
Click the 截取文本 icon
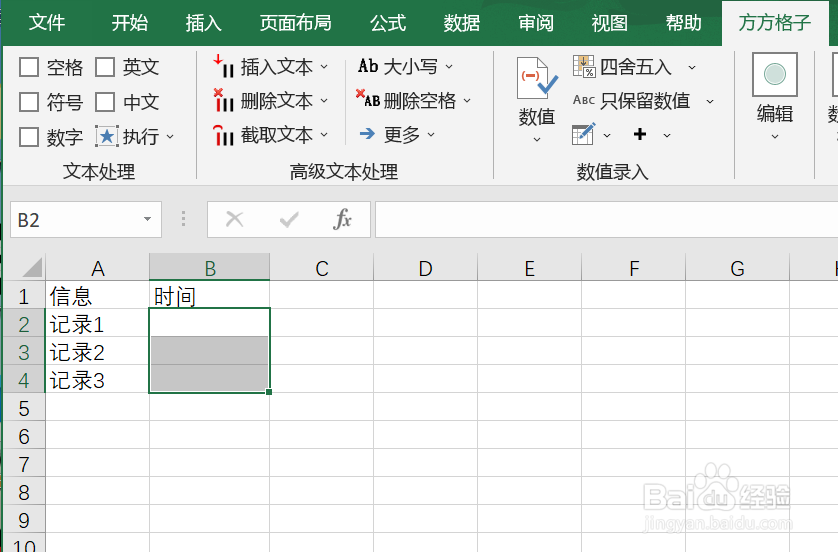coord(223,135)
